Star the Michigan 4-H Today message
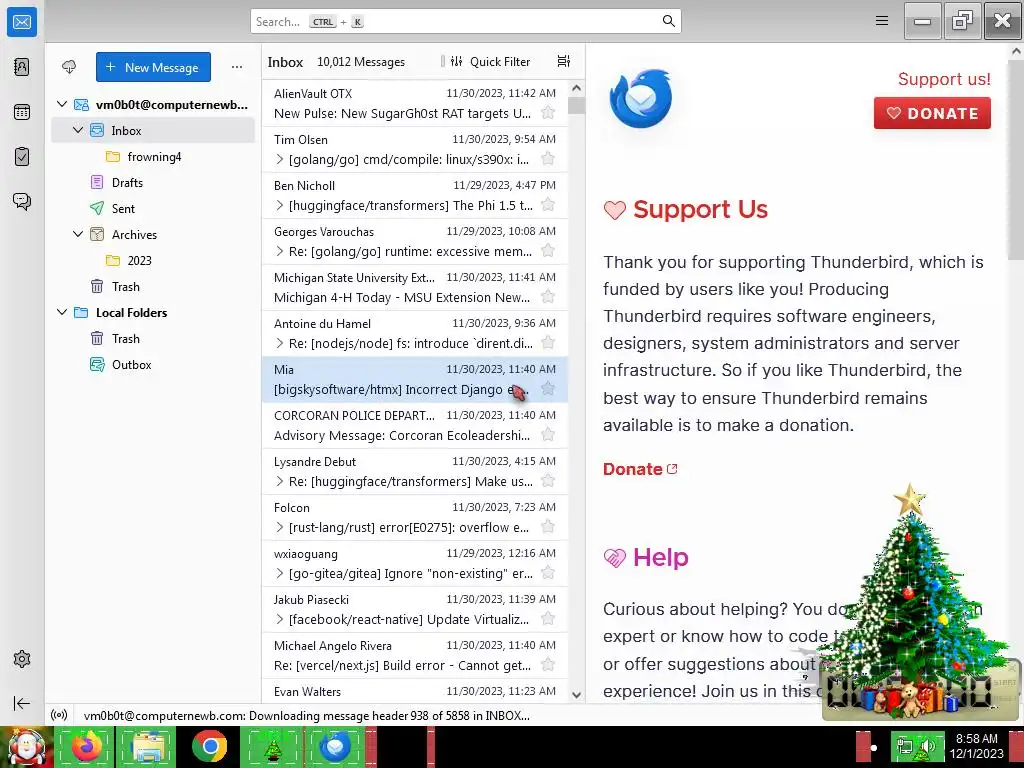Screen dimensions: 1024x768 [x=548, y=297]
